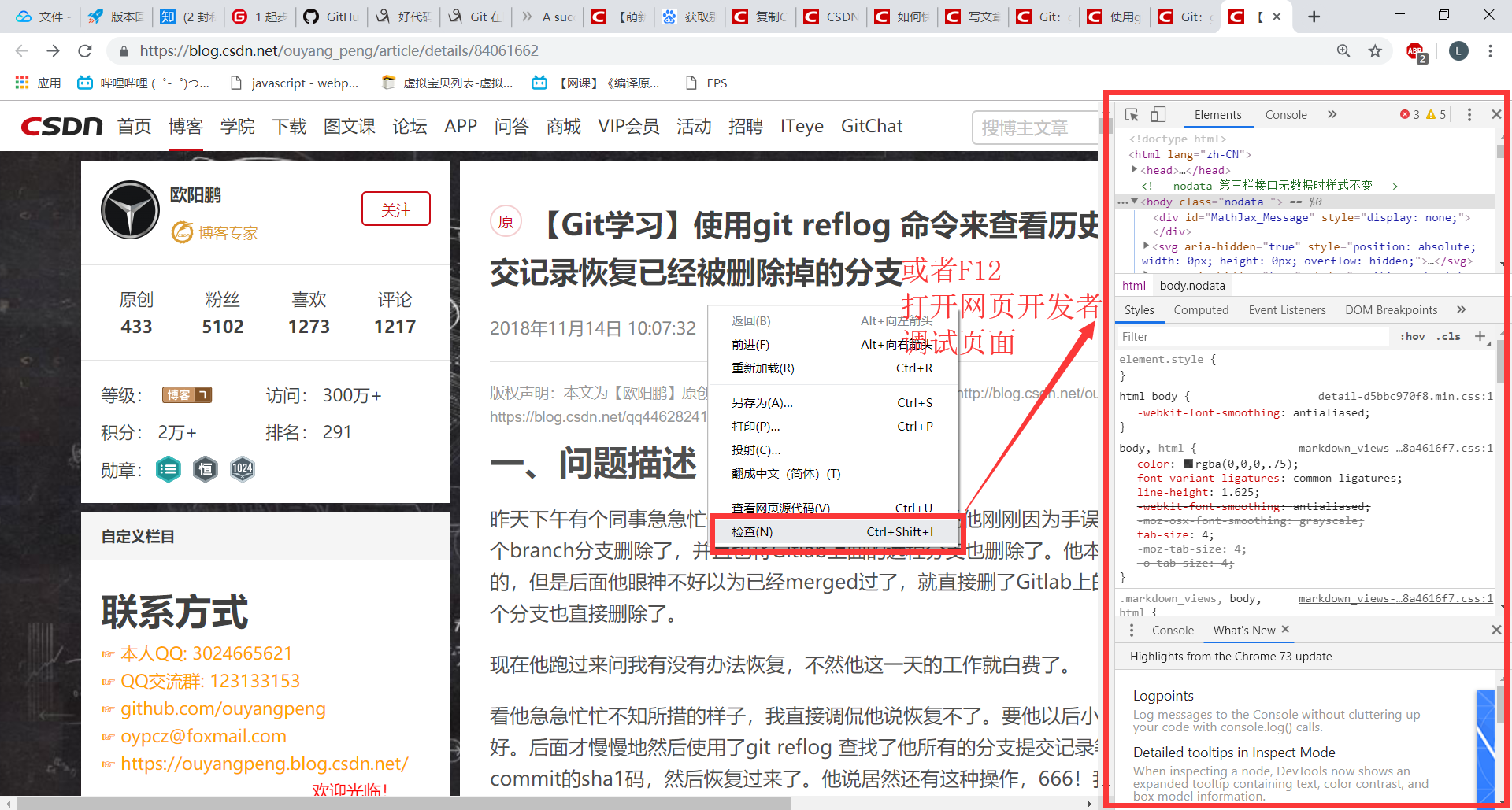The height and width of the screenshot is (810, 1512).
Task: Open the Computed styles tab
Action: tap(1201, 310)
